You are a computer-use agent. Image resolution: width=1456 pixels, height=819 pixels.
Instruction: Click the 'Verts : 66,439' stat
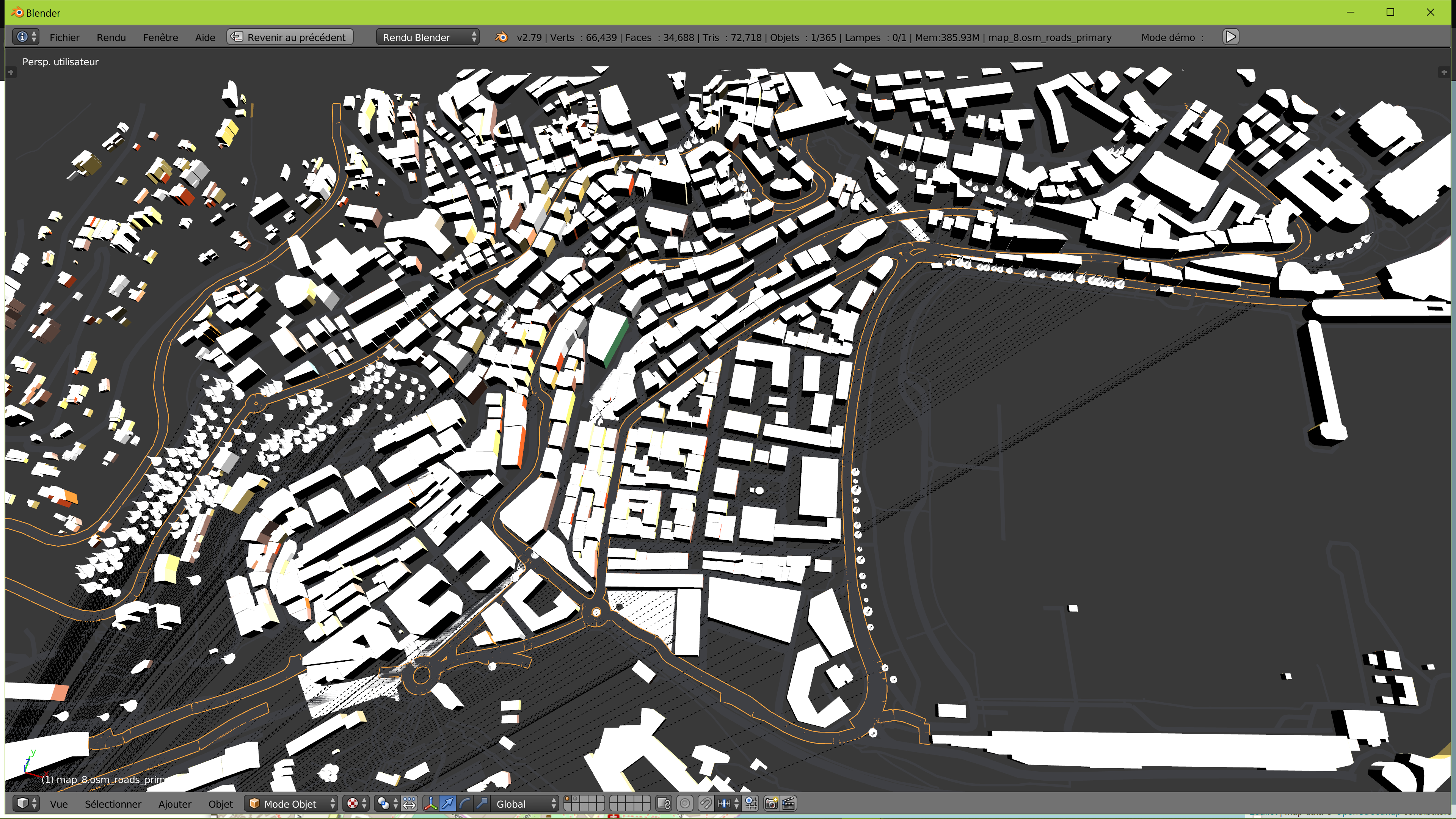(x=583, y=37)
